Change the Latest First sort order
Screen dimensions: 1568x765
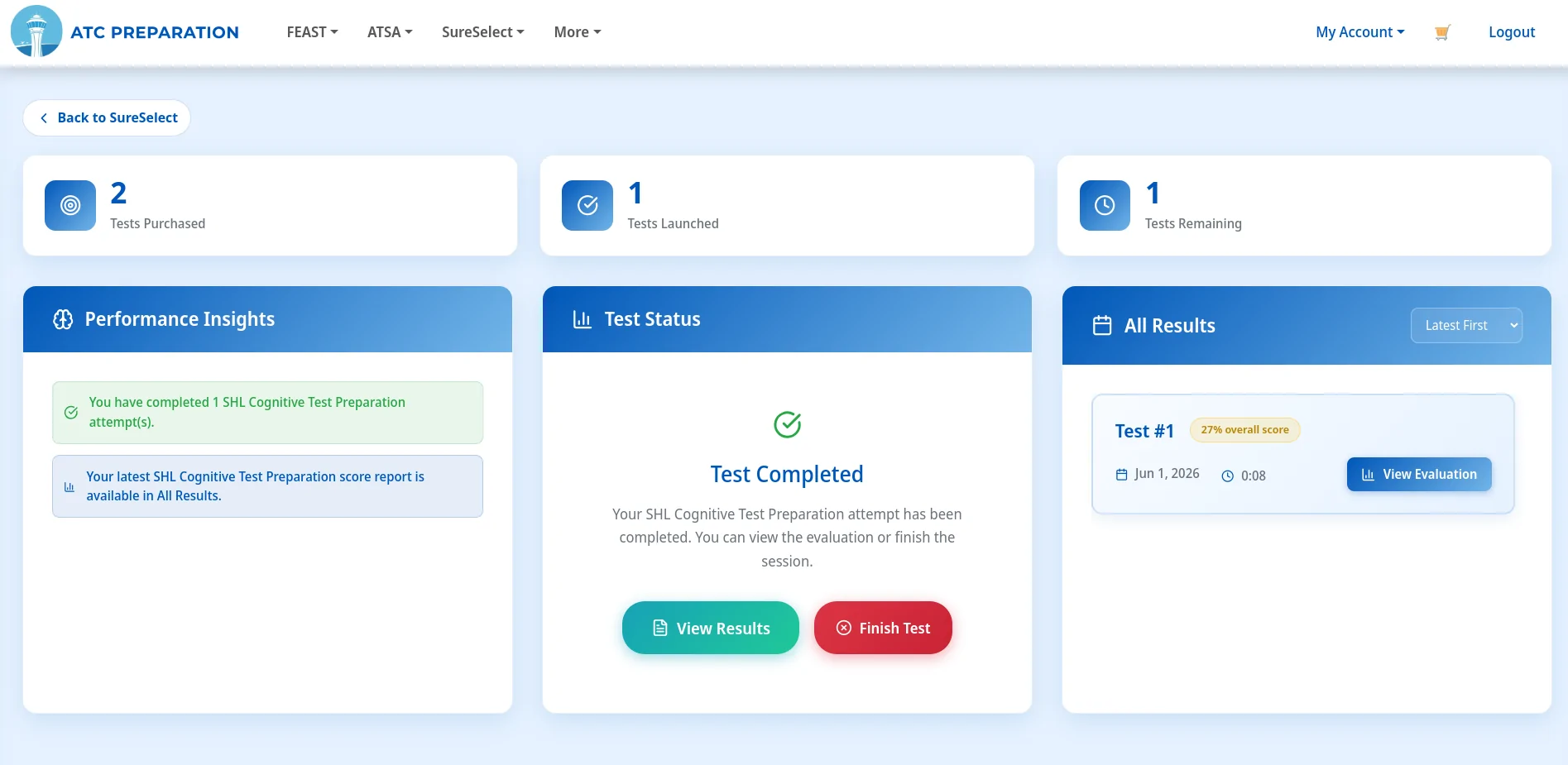pos(1466,325)
